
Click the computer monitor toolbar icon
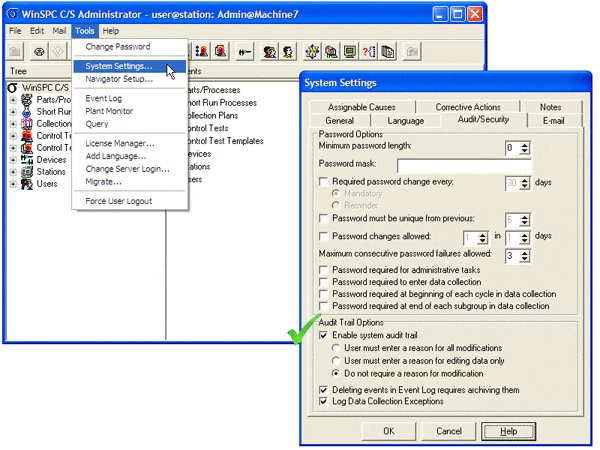click(350, 51)
